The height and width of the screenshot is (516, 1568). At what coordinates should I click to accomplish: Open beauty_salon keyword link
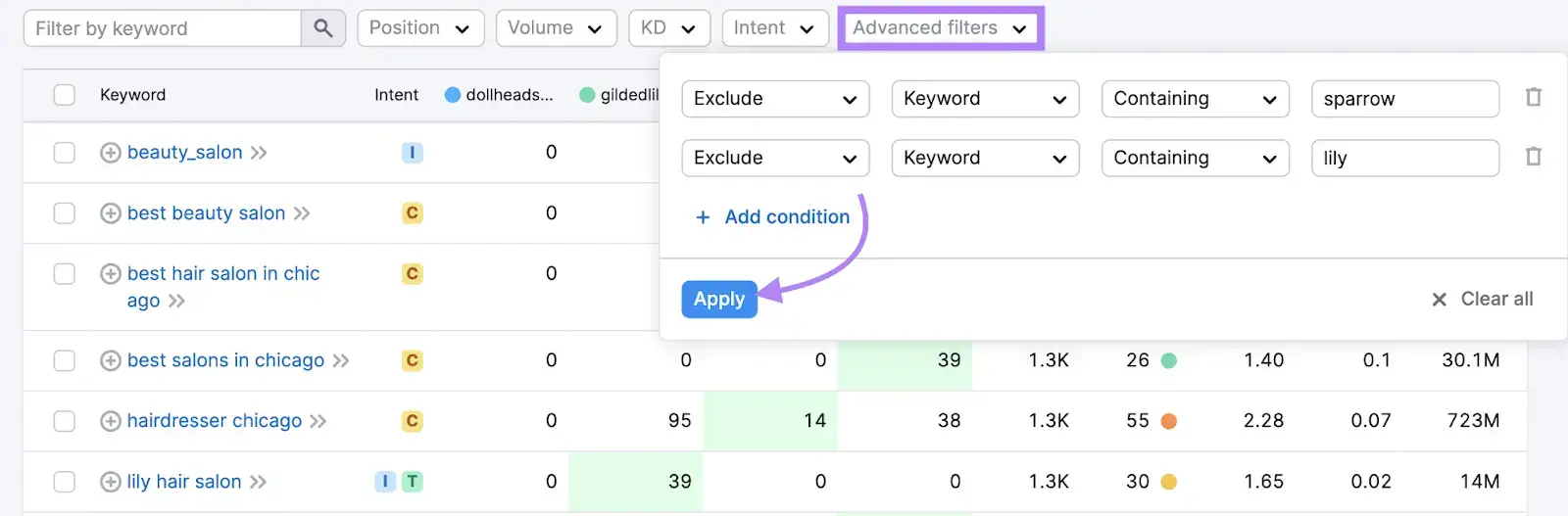coord(185,153)
